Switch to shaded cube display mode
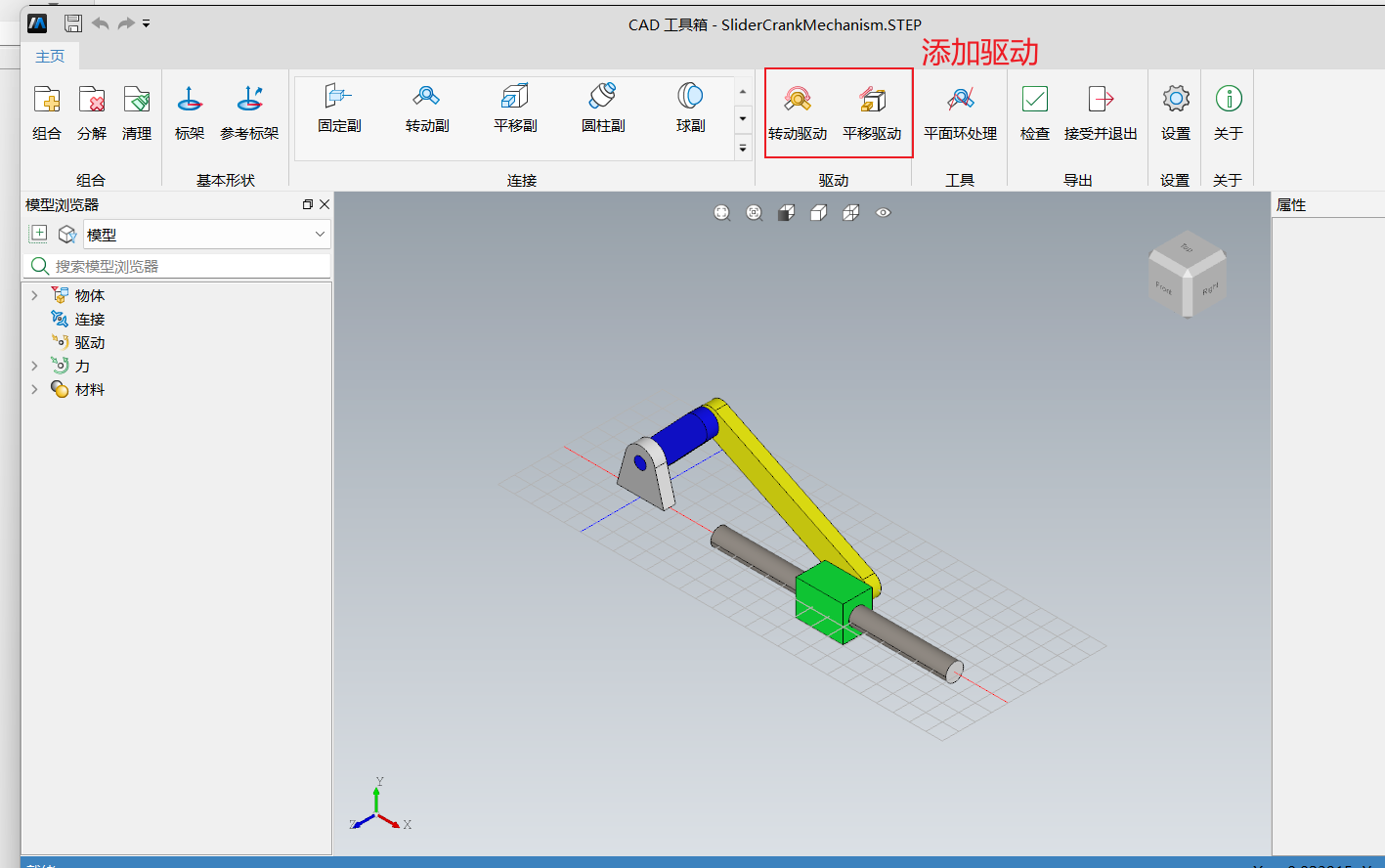This screenshot has height=868, width=1385. coord(787,213)
